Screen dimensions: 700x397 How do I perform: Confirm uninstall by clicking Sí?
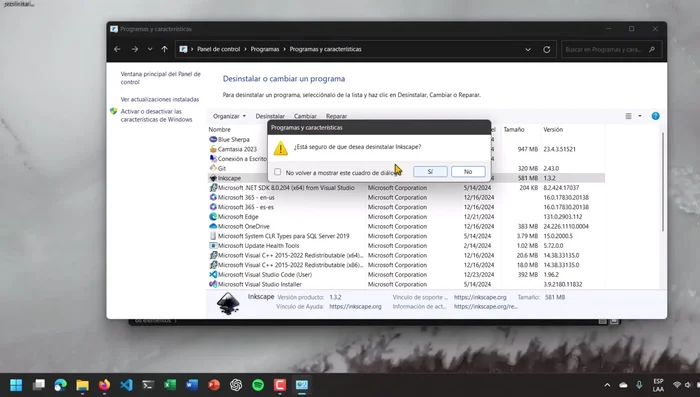[430, 171]
